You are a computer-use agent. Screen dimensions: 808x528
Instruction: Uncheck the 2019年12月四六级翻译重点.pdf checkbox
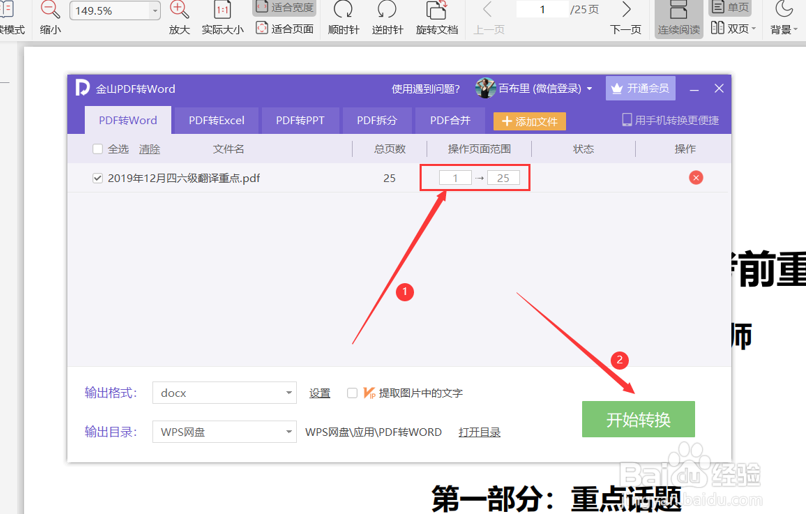[97, 178]
